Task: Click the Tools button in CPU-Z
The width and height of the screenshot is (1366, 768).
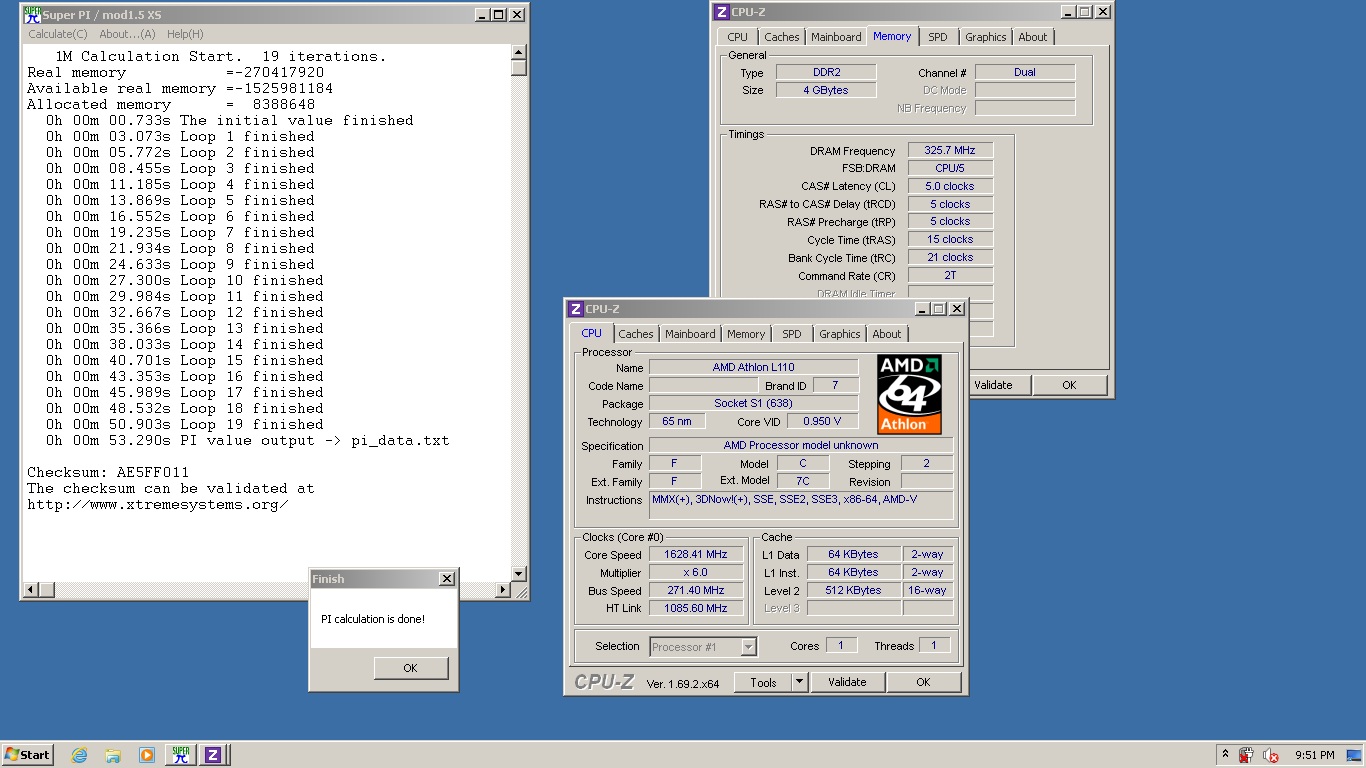Action: (763, 682)
